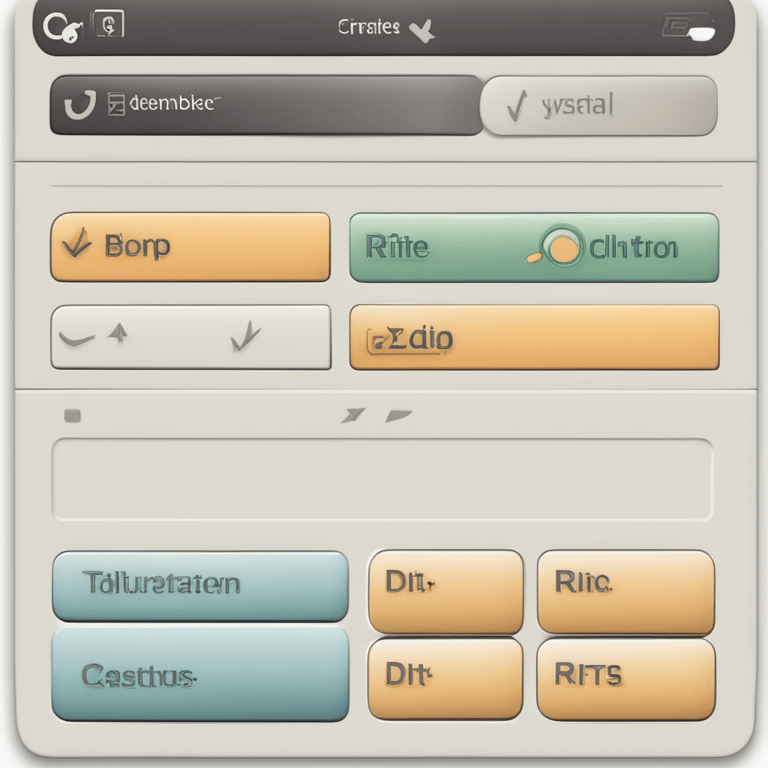Click the orange RITS button
The height and width of the screenshot is (768, 768).
(x=626, y=679)
